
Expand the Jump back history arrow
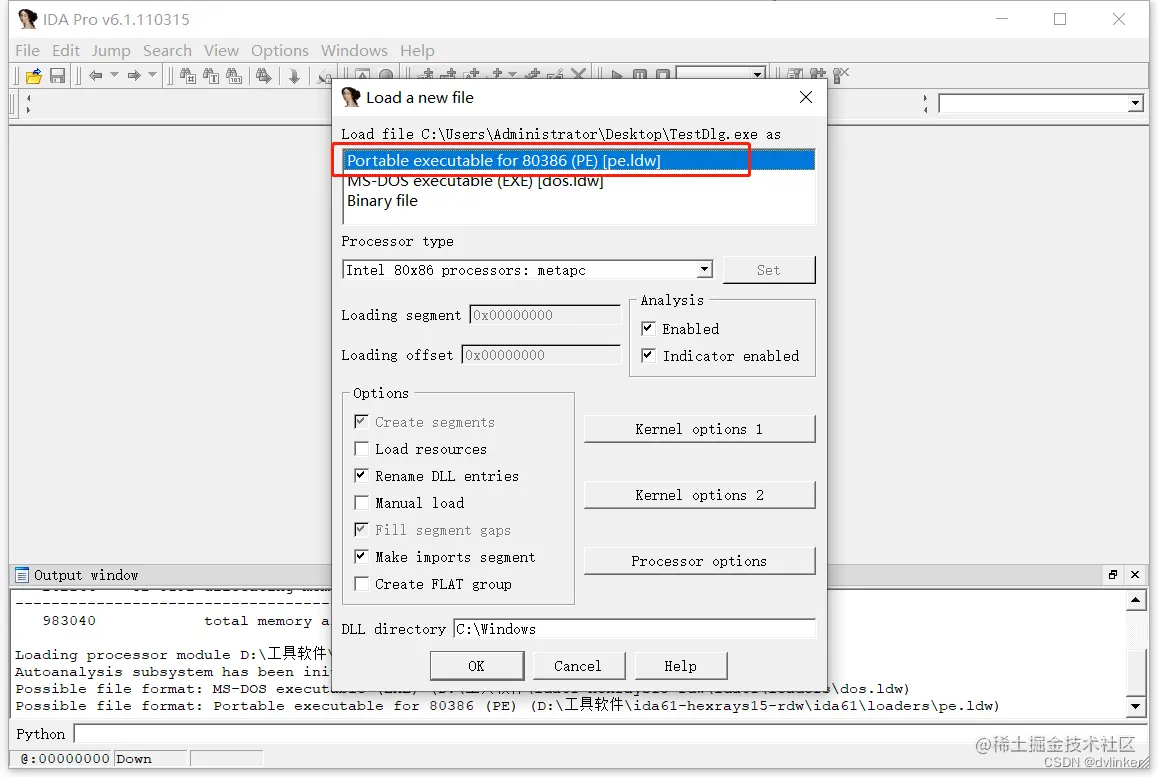pyautogui.click(x=114, y=75)
